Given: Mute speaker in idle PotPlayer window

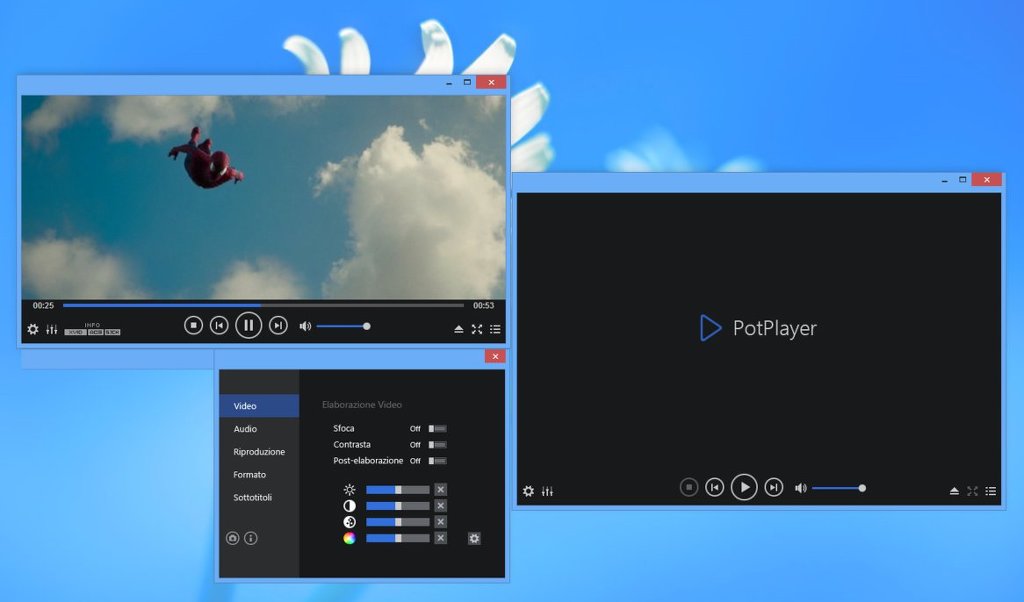Looking at the screenshot, I should coord(801,488).
